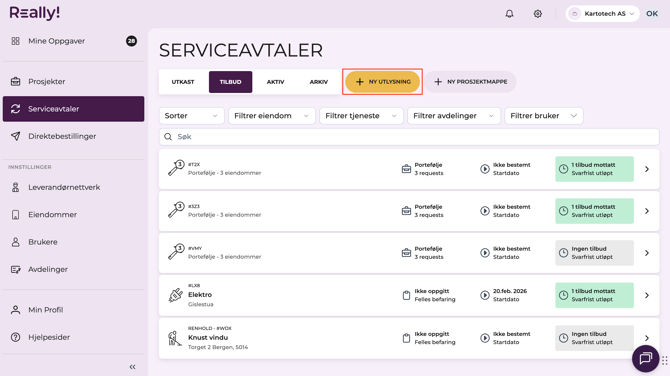The height and width of the screenshot is (376, 670).
Task: Select the Tilbud tab
Action: 230,82
